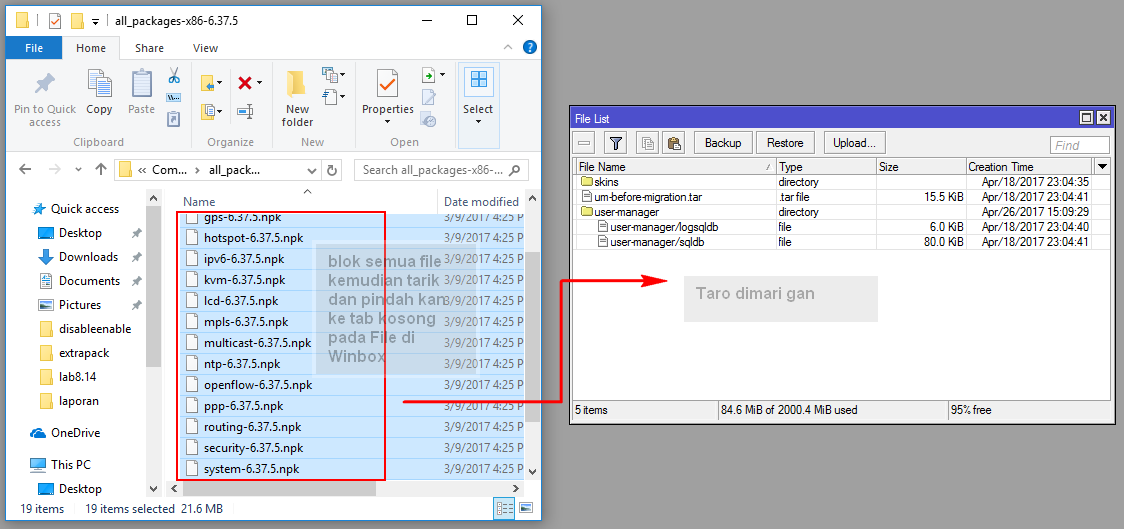Sort by File Name column in Winbox

(675, 166)
